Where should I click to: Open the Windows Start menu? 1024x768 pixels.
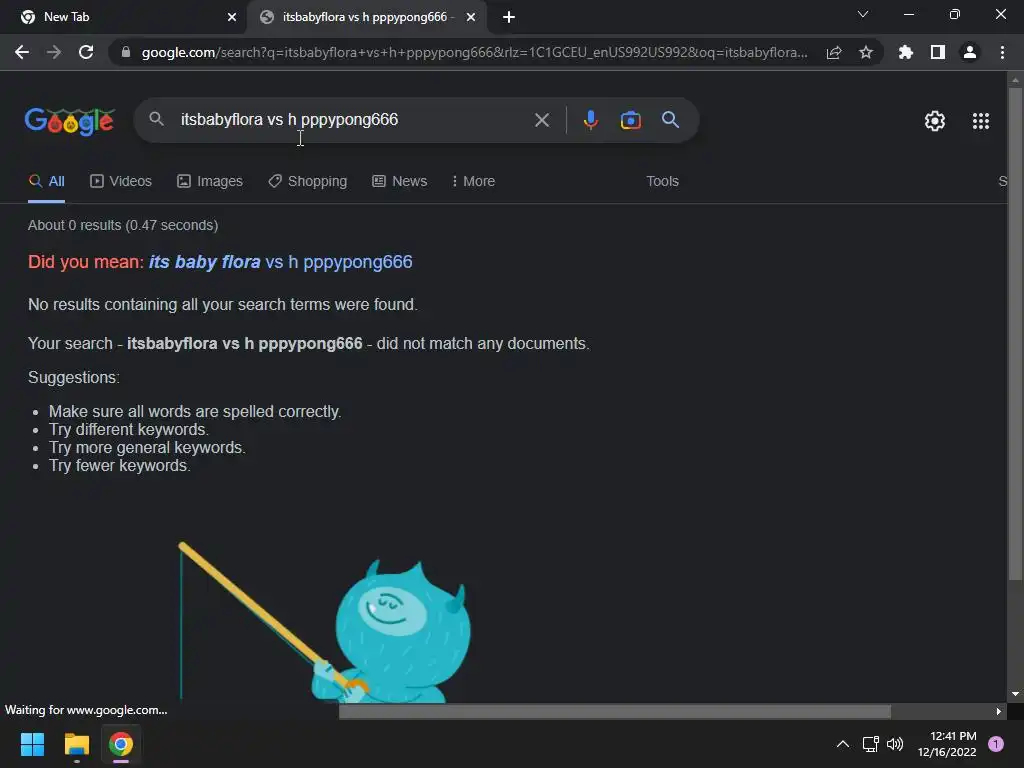point(32,744)
